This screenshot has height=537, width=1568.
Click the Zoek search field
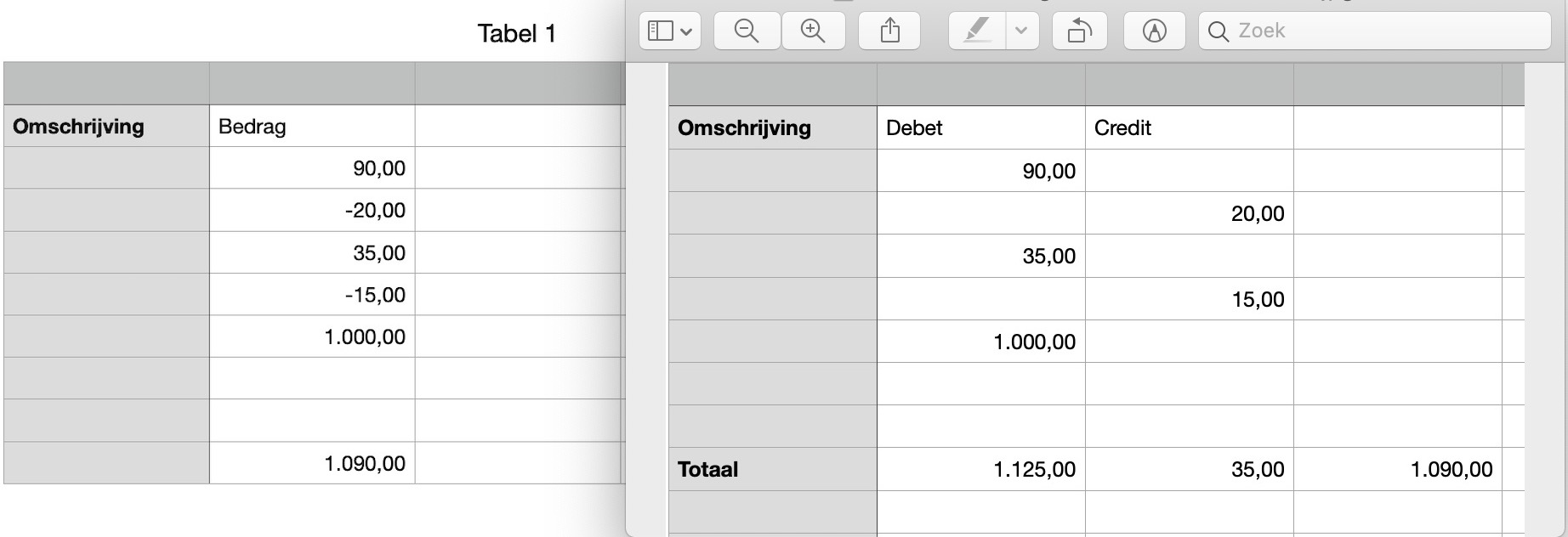(1375, 31)
